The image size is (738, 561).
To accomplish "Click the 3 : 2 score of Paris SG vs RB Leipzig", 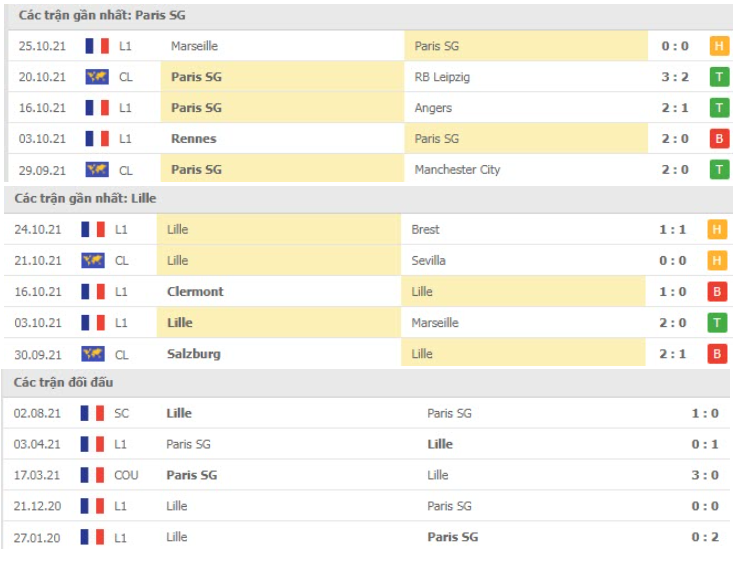I will coord(675,77).
